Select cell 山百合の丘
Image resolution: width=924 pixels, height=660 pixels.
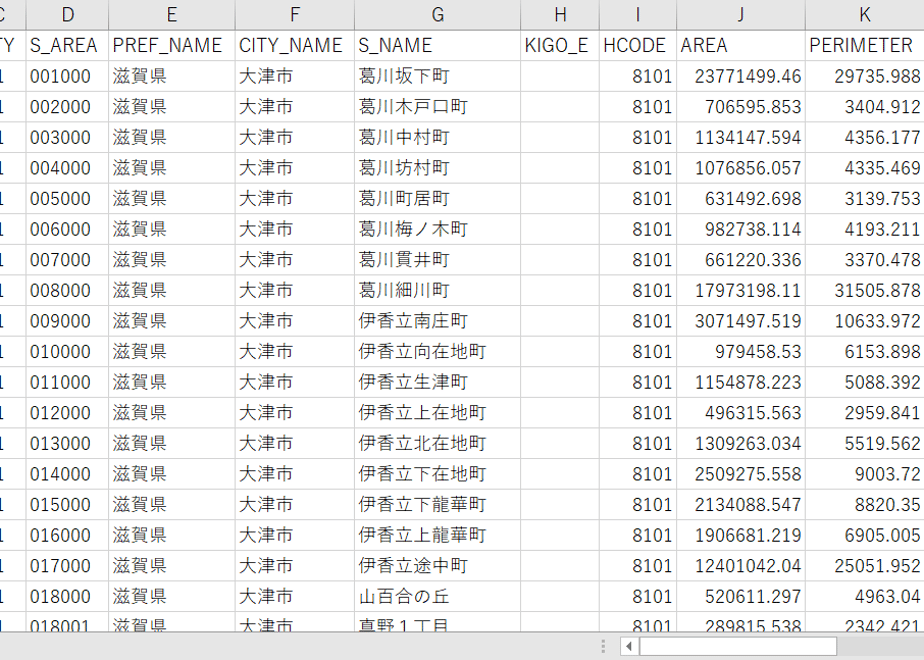437,597
